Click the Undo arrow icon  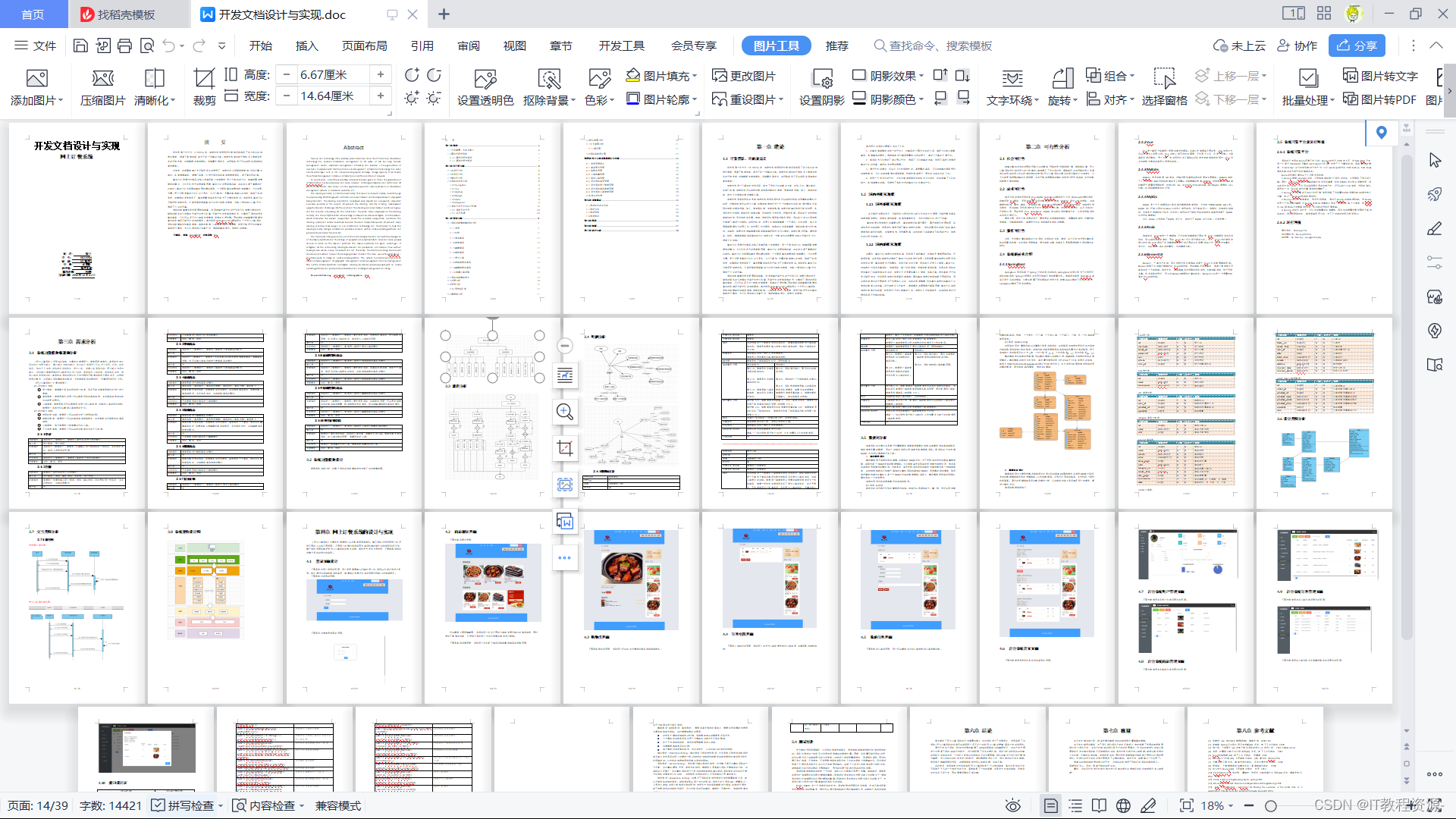[169, 45]
